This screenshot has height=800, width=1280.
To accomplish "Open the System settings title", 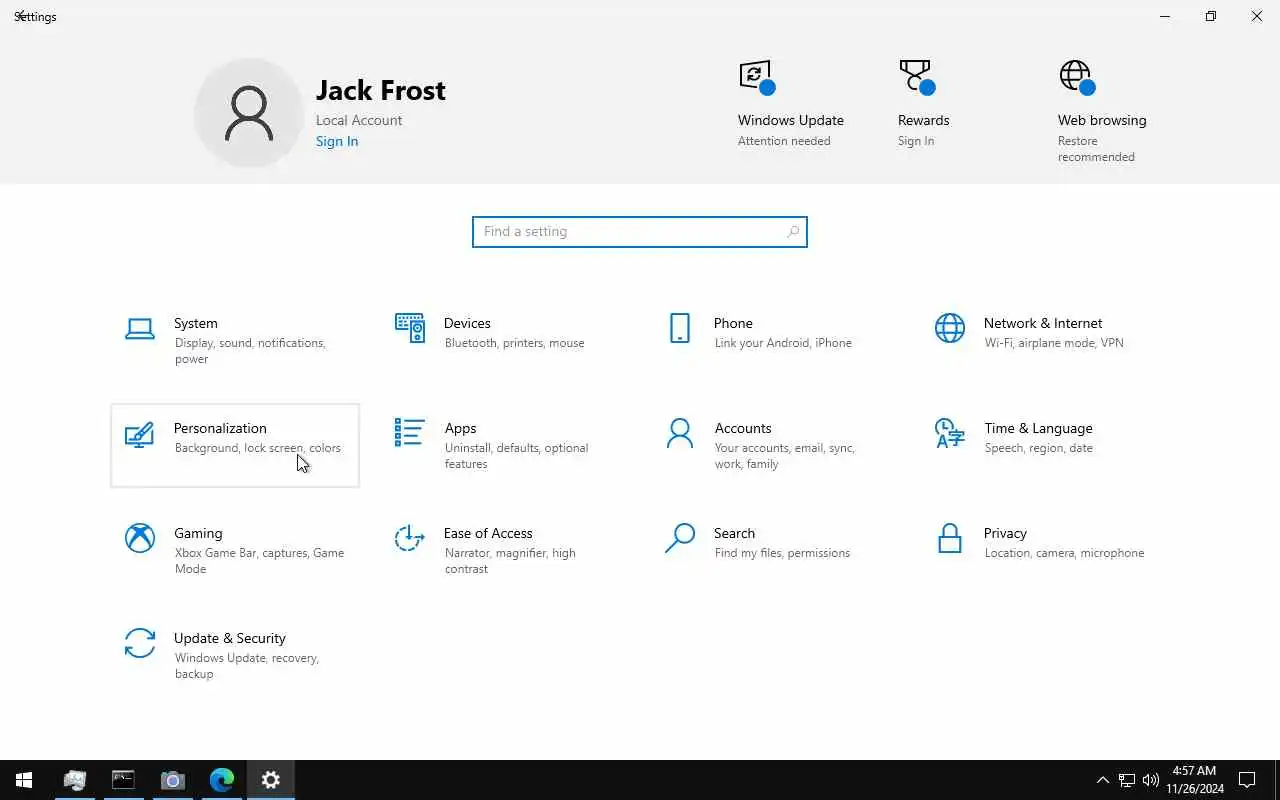I will (x=195, y=323).
